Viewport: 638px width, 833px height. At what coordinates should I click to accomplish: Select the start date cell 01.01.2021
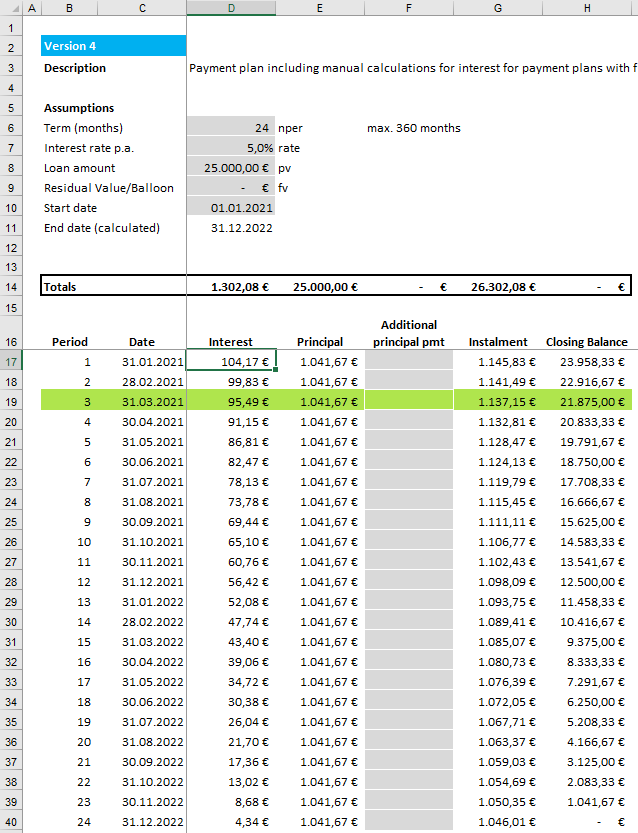point(231,207)
